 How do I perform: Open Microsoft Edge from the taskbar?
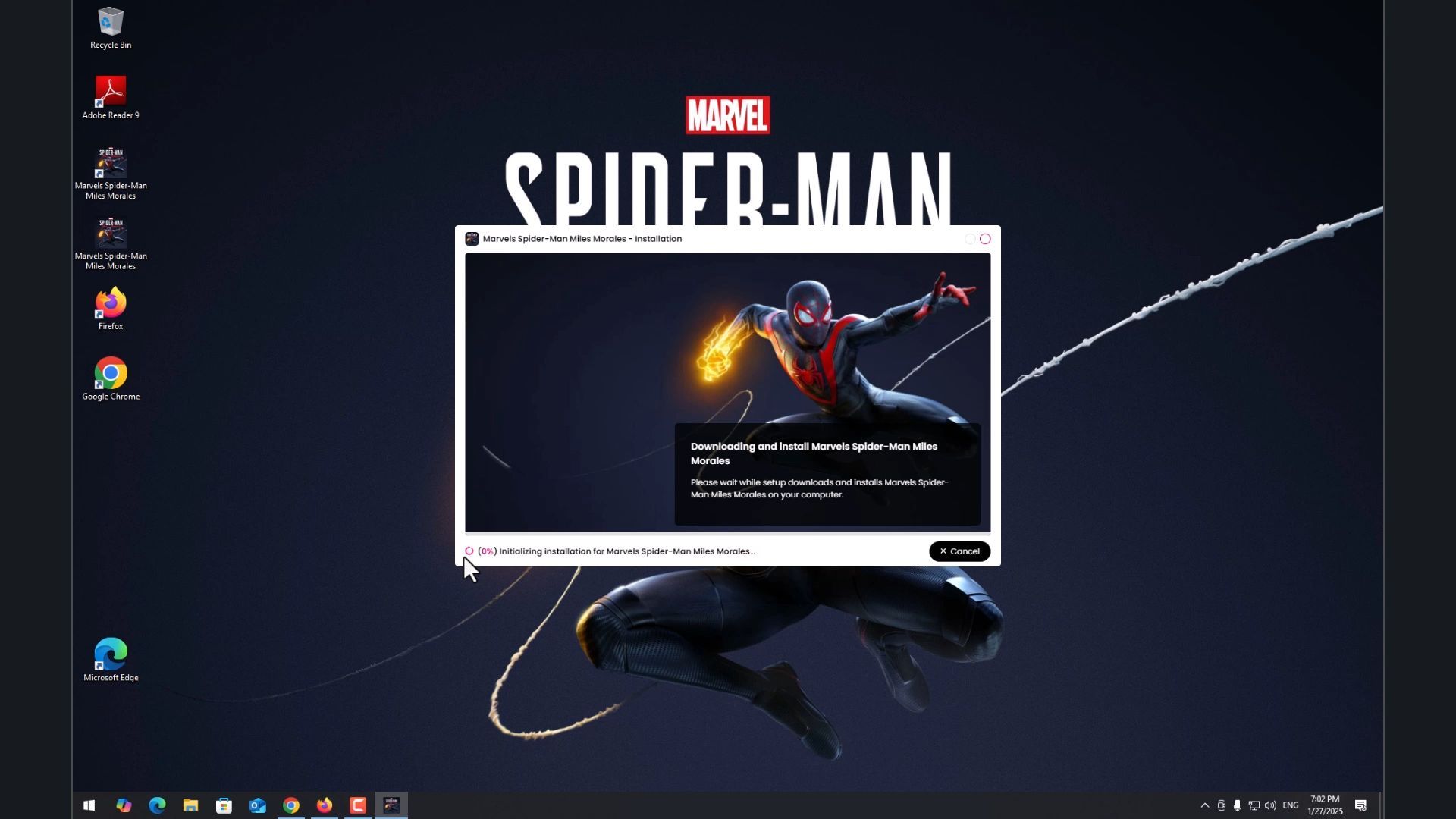(157, 805)
